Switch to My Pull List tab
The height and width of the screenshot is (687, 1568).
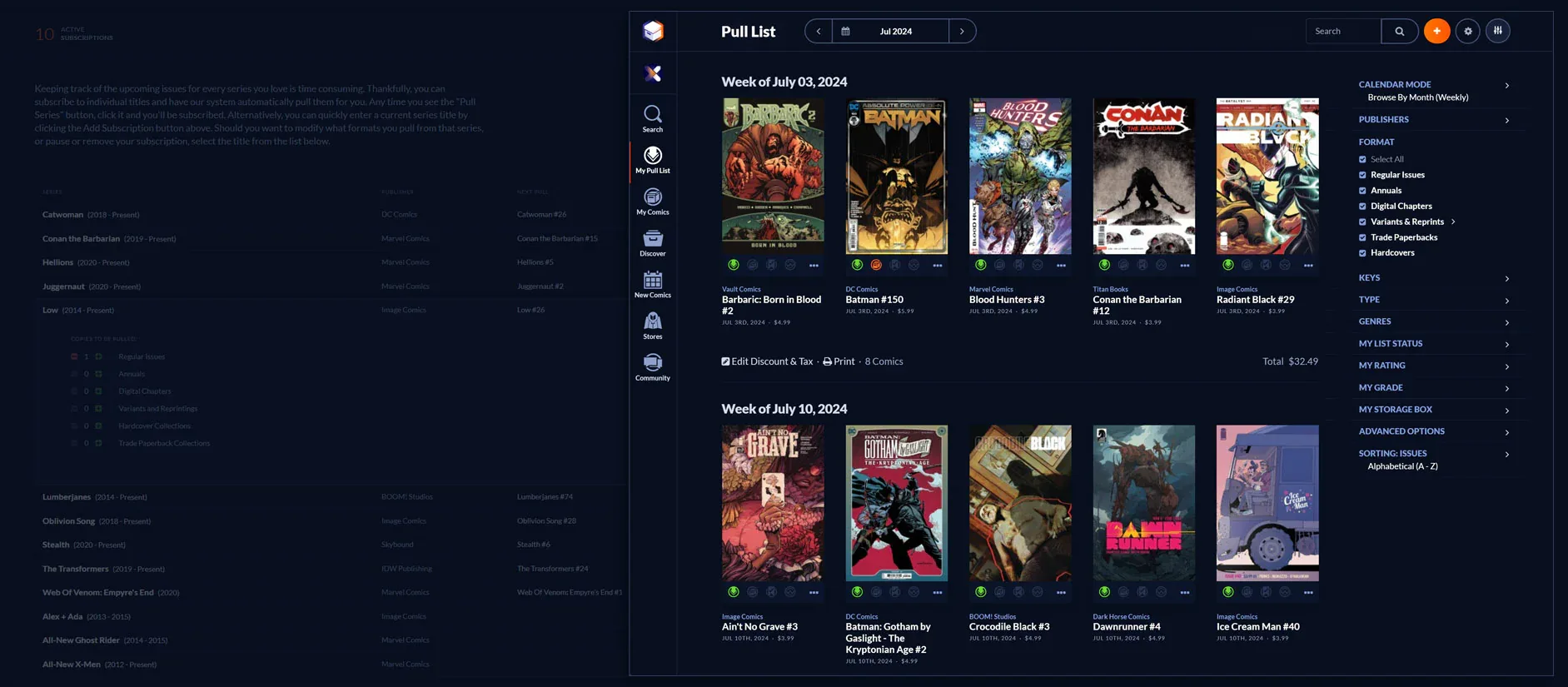tap(652, 159)
